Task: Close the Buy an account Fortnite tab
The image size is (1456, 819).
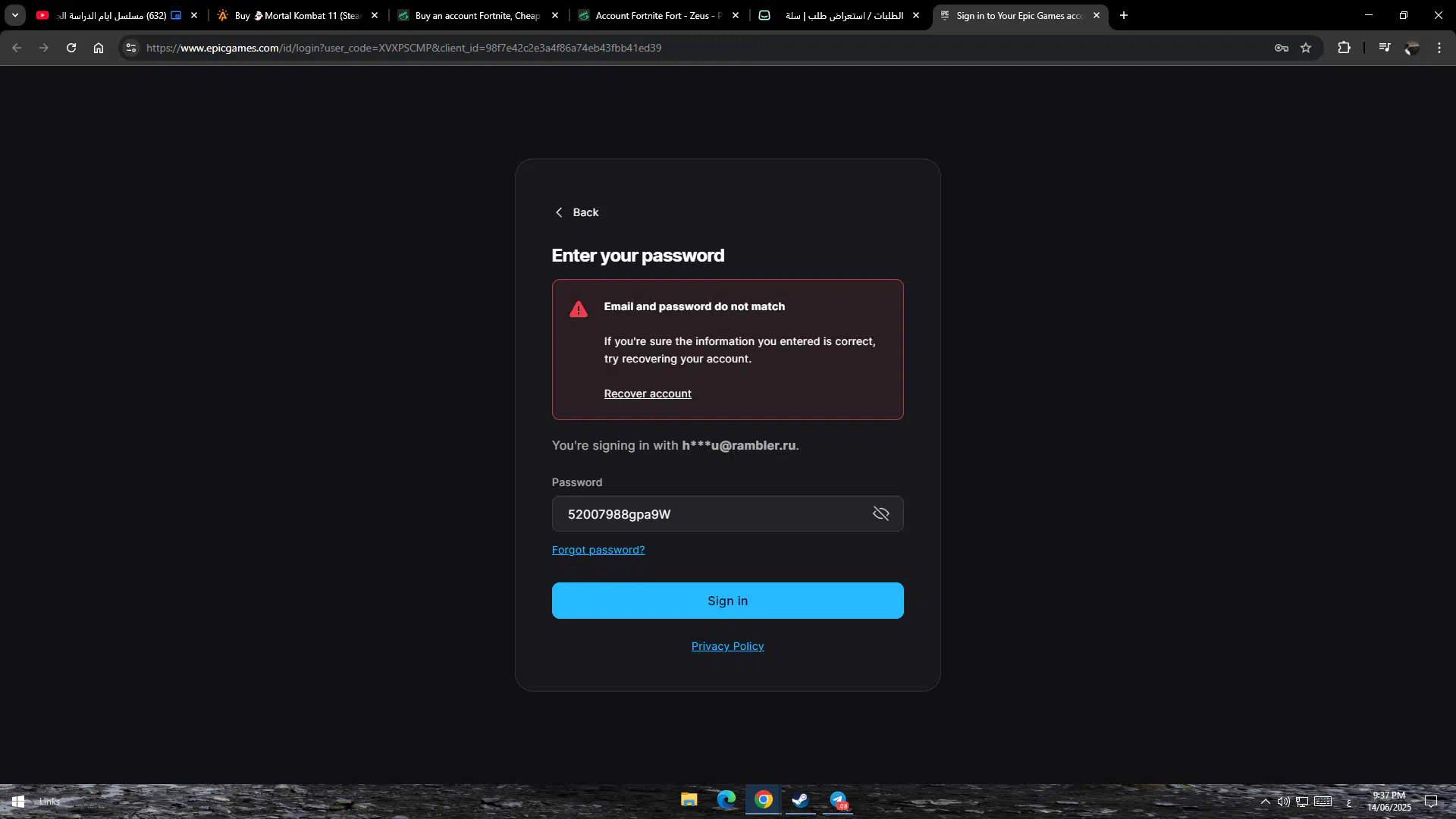Action: (555, 15)
